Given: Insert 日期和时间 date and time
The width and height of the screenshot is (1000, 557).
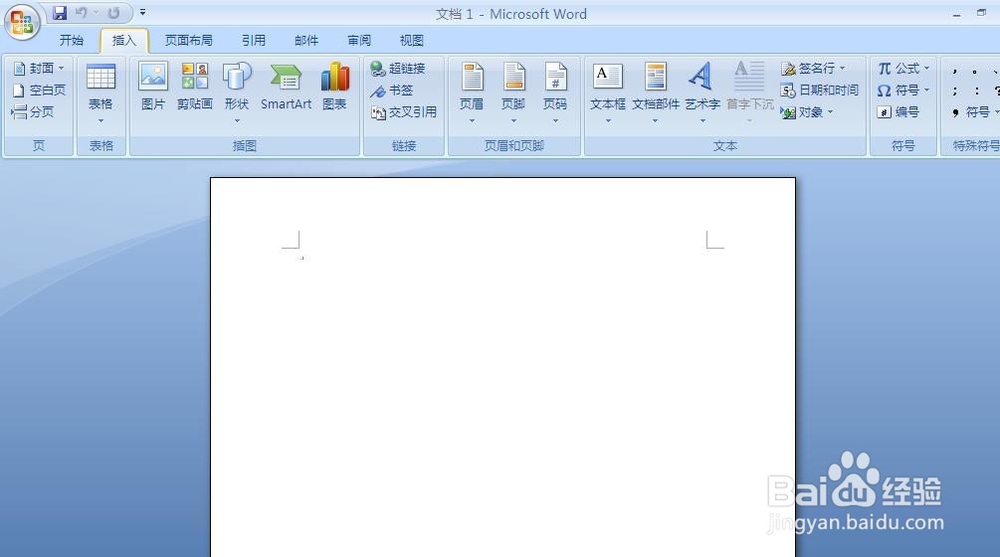Looking at the screenshot, I should coord(820,90).
